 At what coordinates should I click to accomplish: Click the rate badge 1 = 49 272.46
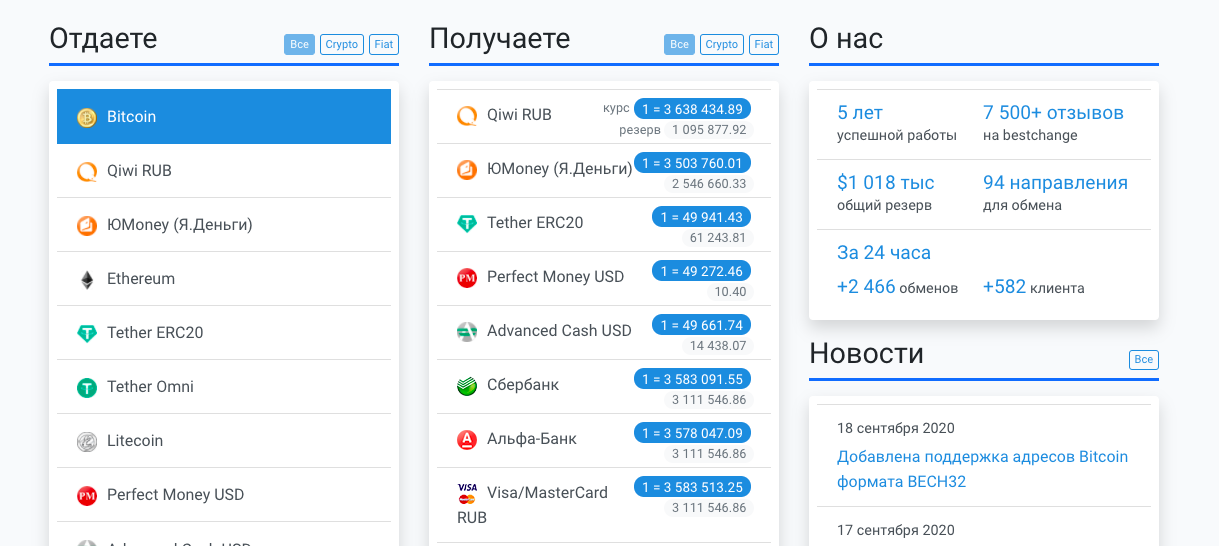[x=701, y=271]
